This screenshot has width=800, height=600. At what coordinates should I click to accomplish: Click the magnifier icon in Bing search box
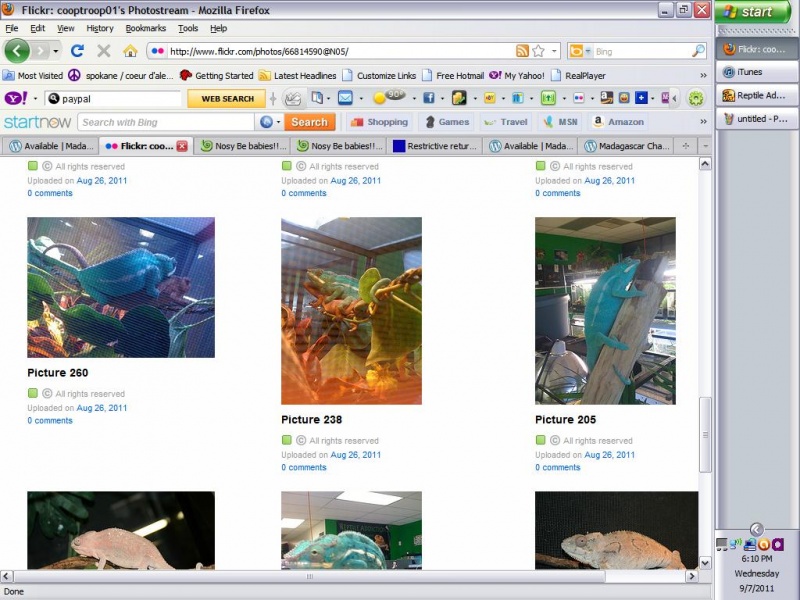698,51
